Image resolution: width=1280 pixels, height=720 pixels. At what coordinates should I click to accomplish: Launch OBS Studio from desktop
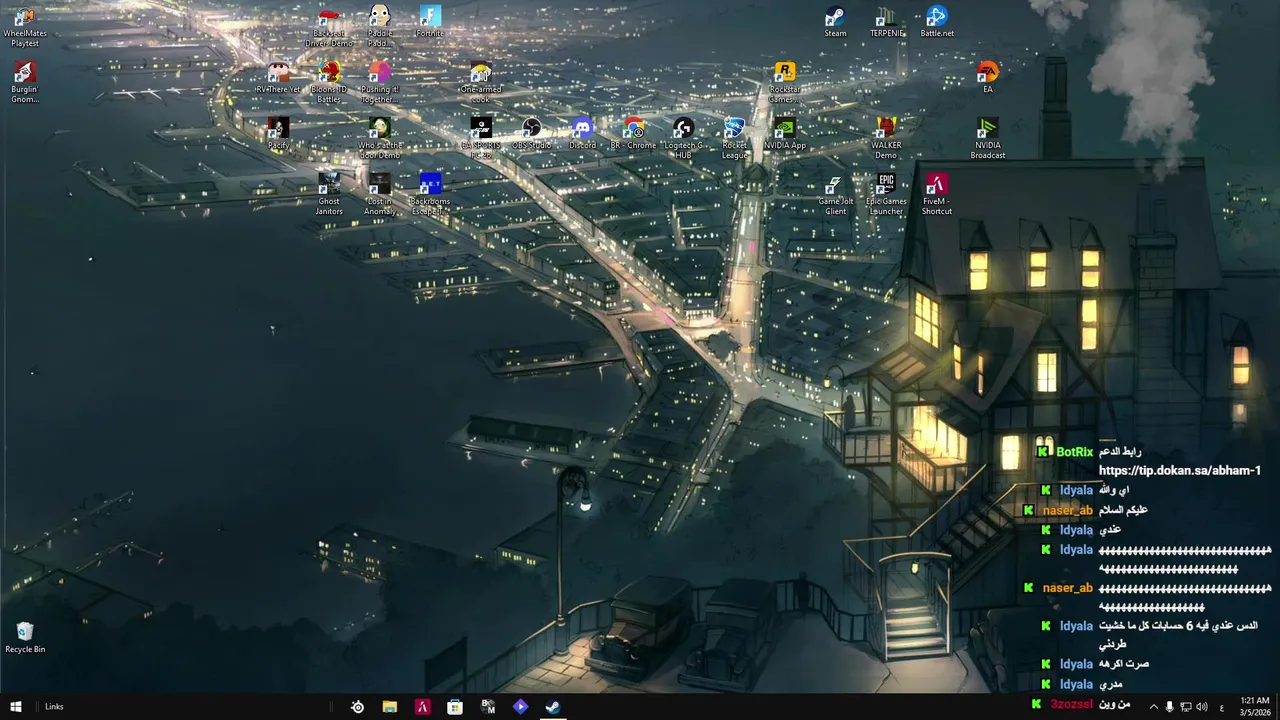(x=532, y=134)
